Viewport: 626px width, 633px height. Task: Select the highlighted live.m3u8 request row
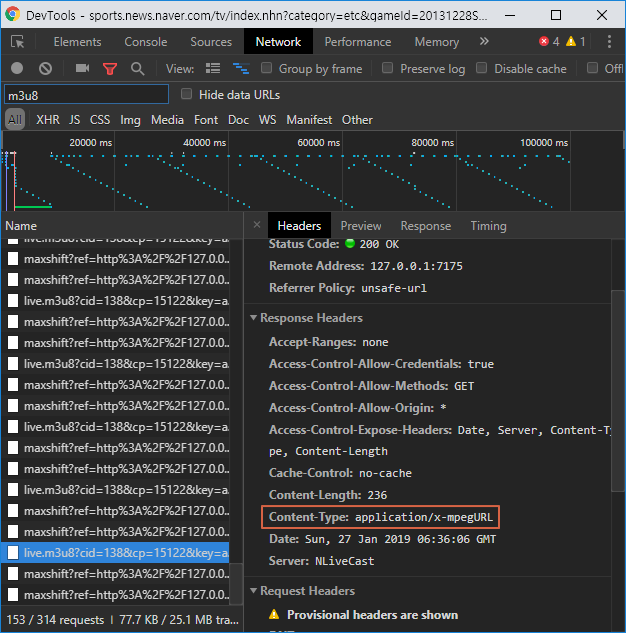[115, 553]
